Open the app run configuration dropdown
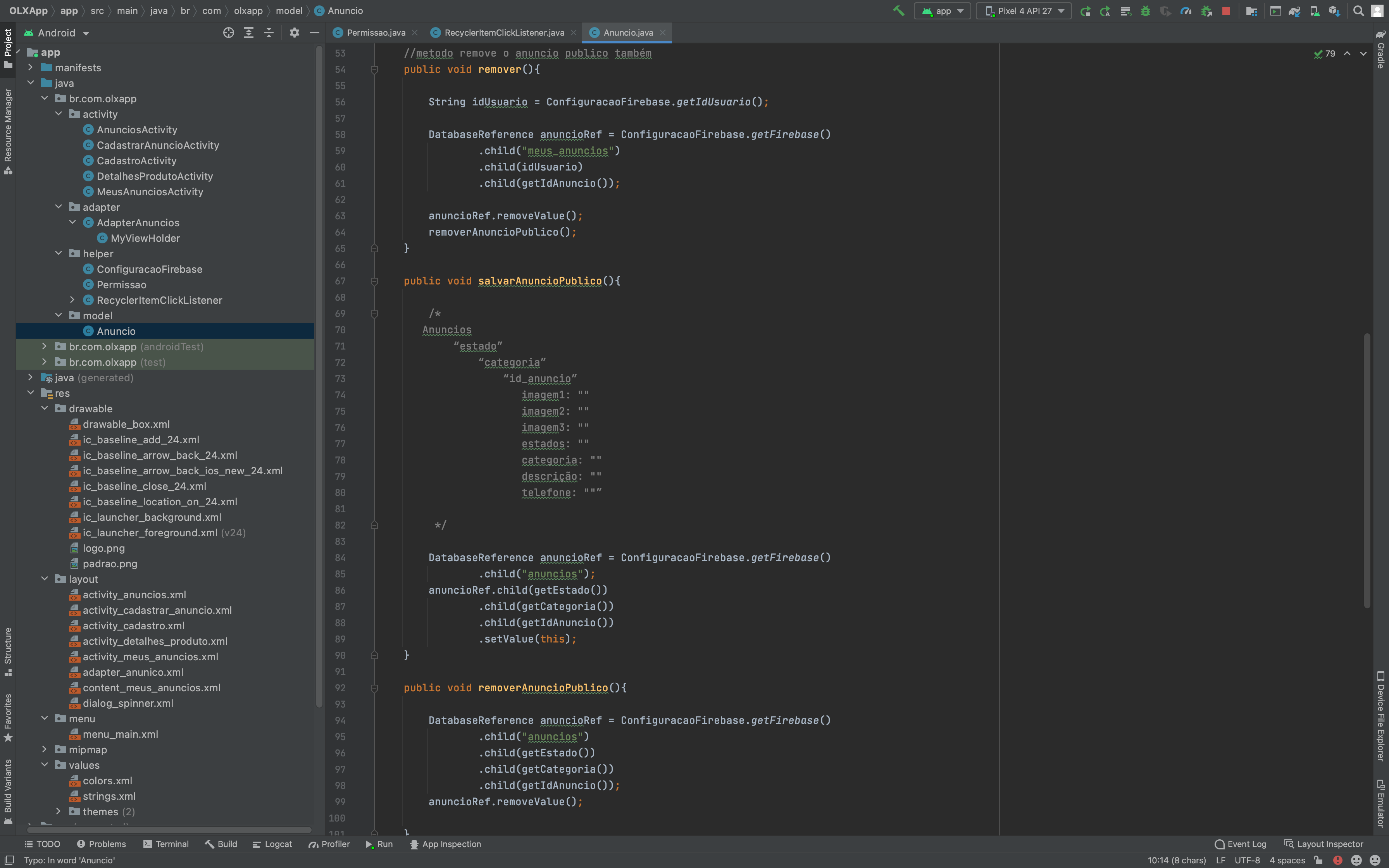The height and width of the screenshot is (868, 1389). 942,11
